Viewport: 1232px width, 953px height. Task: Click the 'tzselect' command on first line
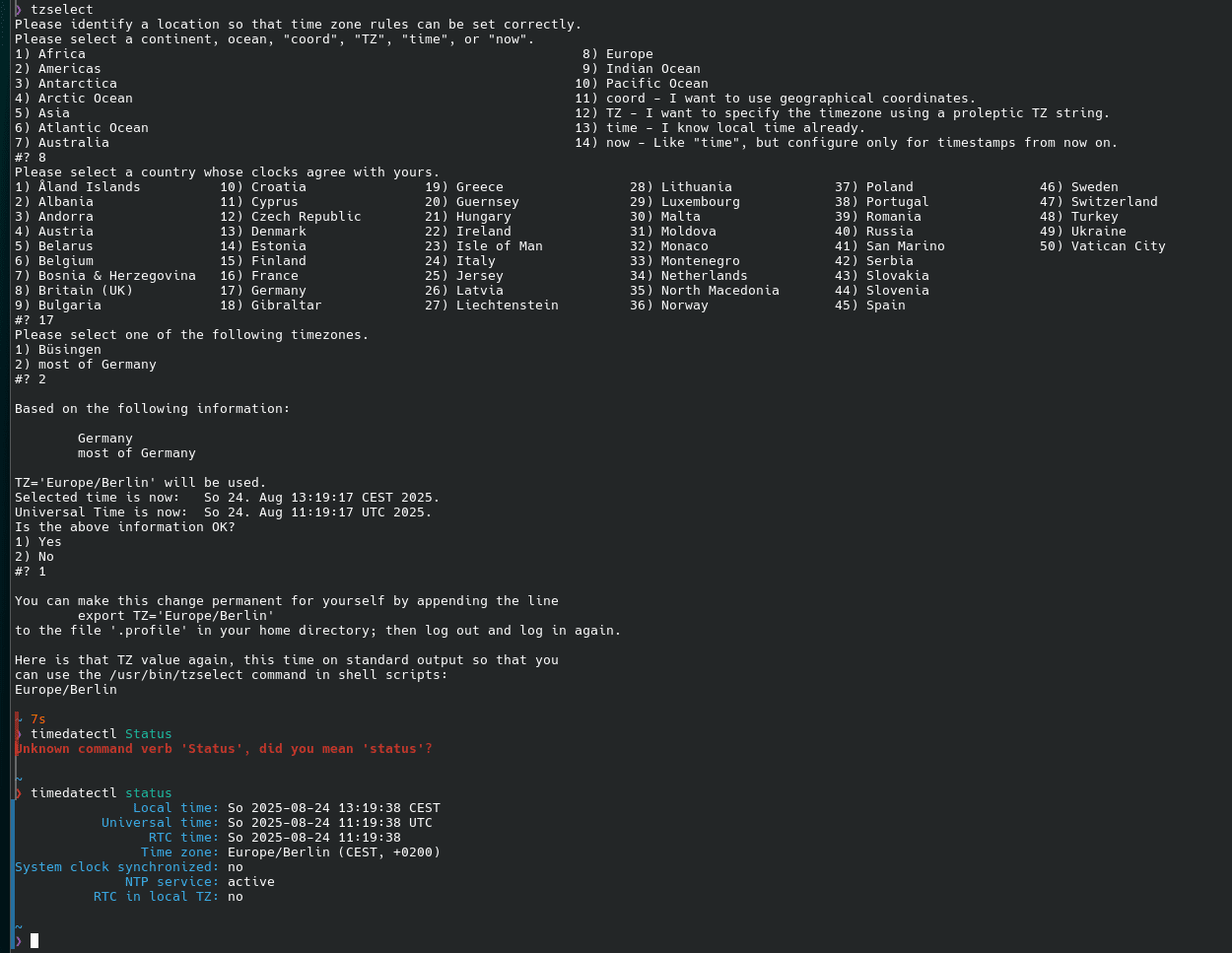tap(61, 10)
